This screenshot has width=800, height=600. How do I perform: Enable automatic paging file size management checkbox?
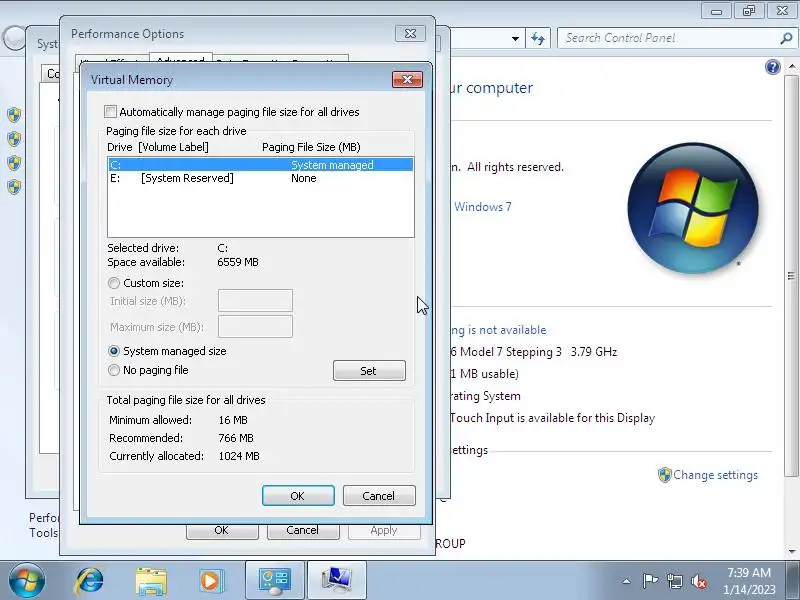[x=110, y=112]
